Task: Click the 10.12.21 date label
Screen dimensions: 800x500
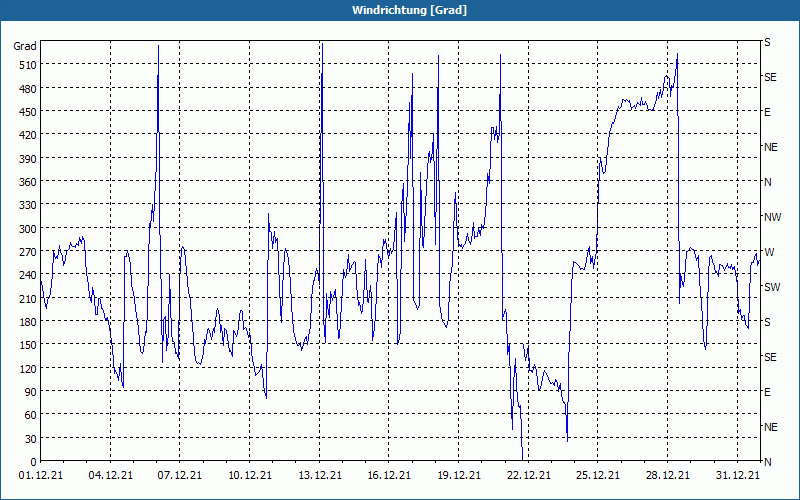Action: pos(250,476)
